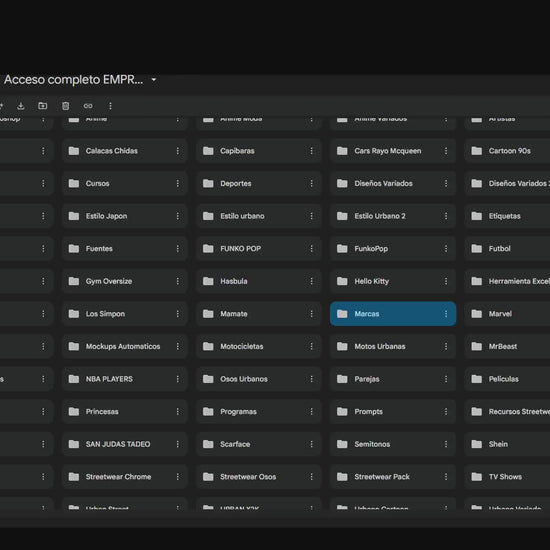
Task: Select the SAN JUDAS TADEO folder
Action: 125,444
